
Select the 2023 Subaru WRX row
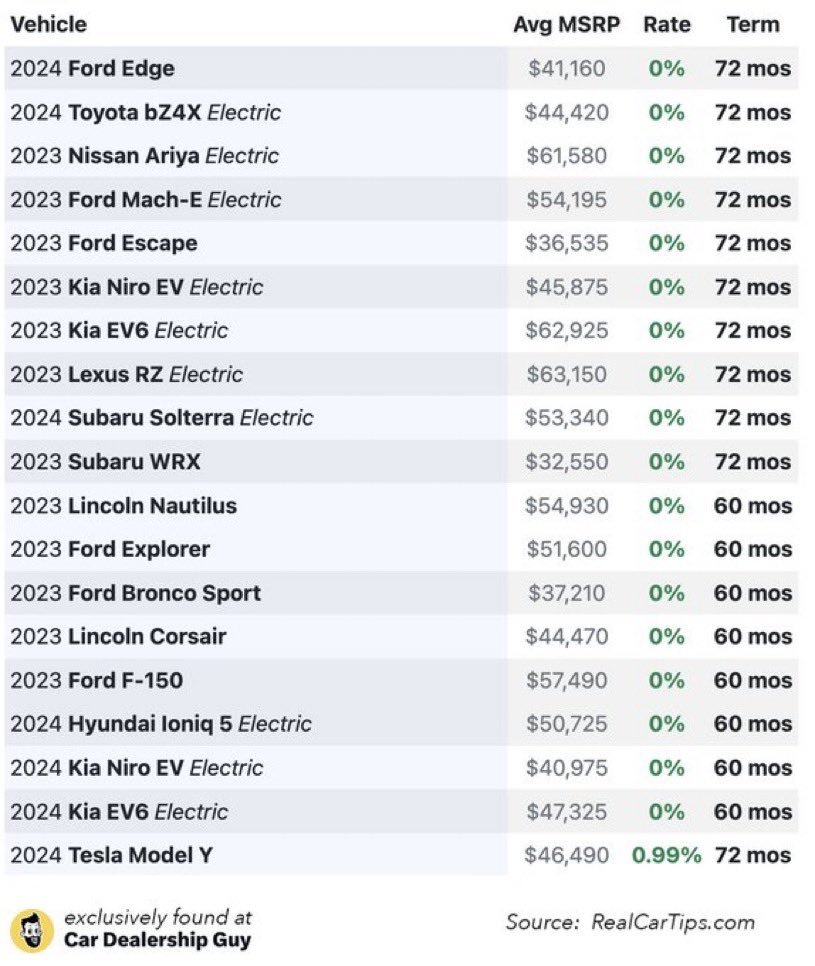401,462
